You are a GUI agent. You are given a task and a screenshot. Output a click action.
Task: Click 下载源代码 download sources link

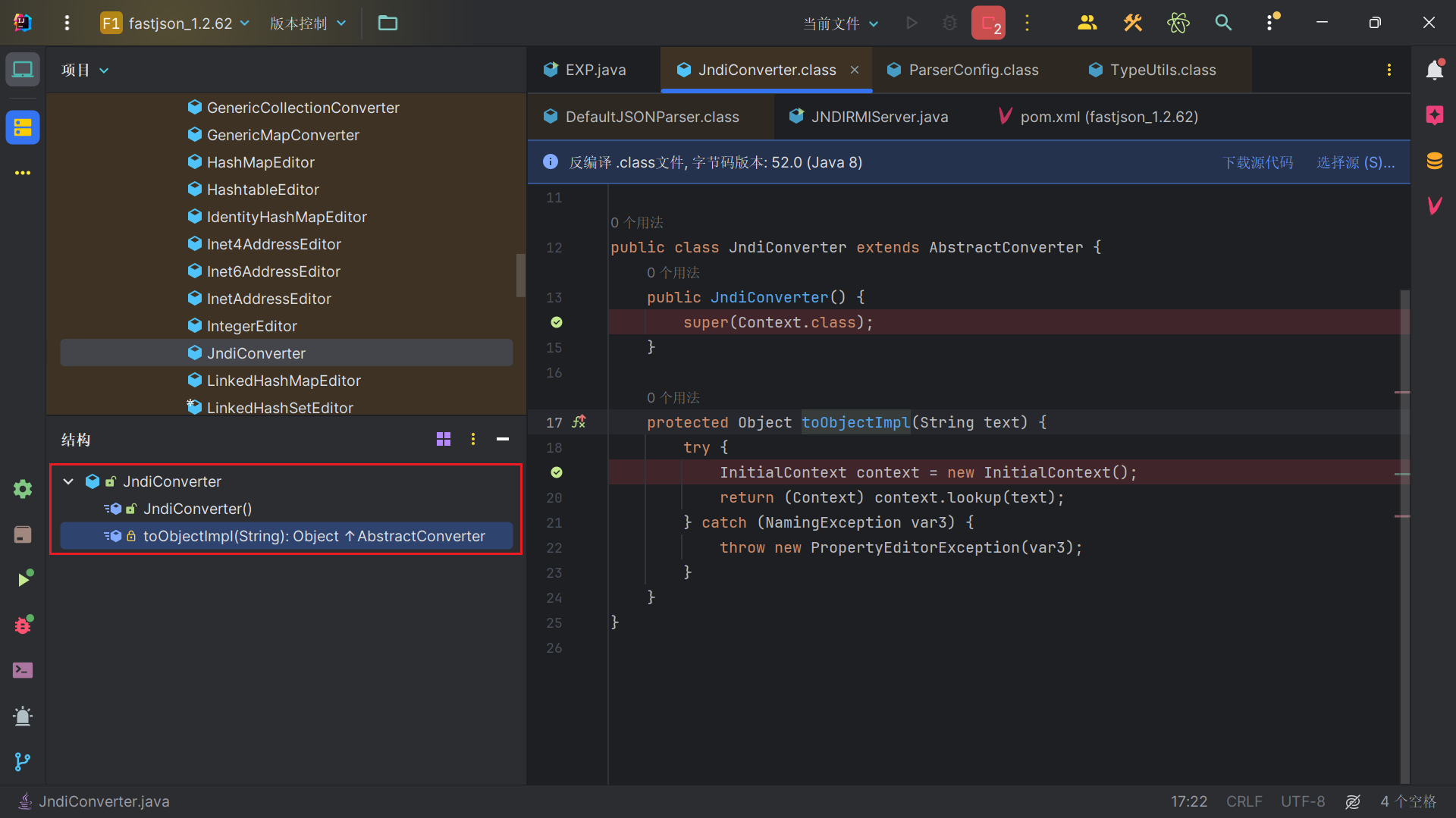coord(1258,162)
